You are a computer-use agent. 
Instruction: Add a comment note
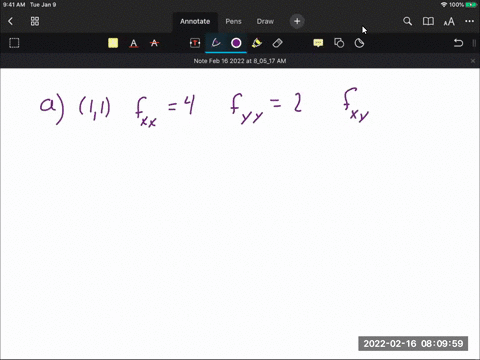coord(318,43)
